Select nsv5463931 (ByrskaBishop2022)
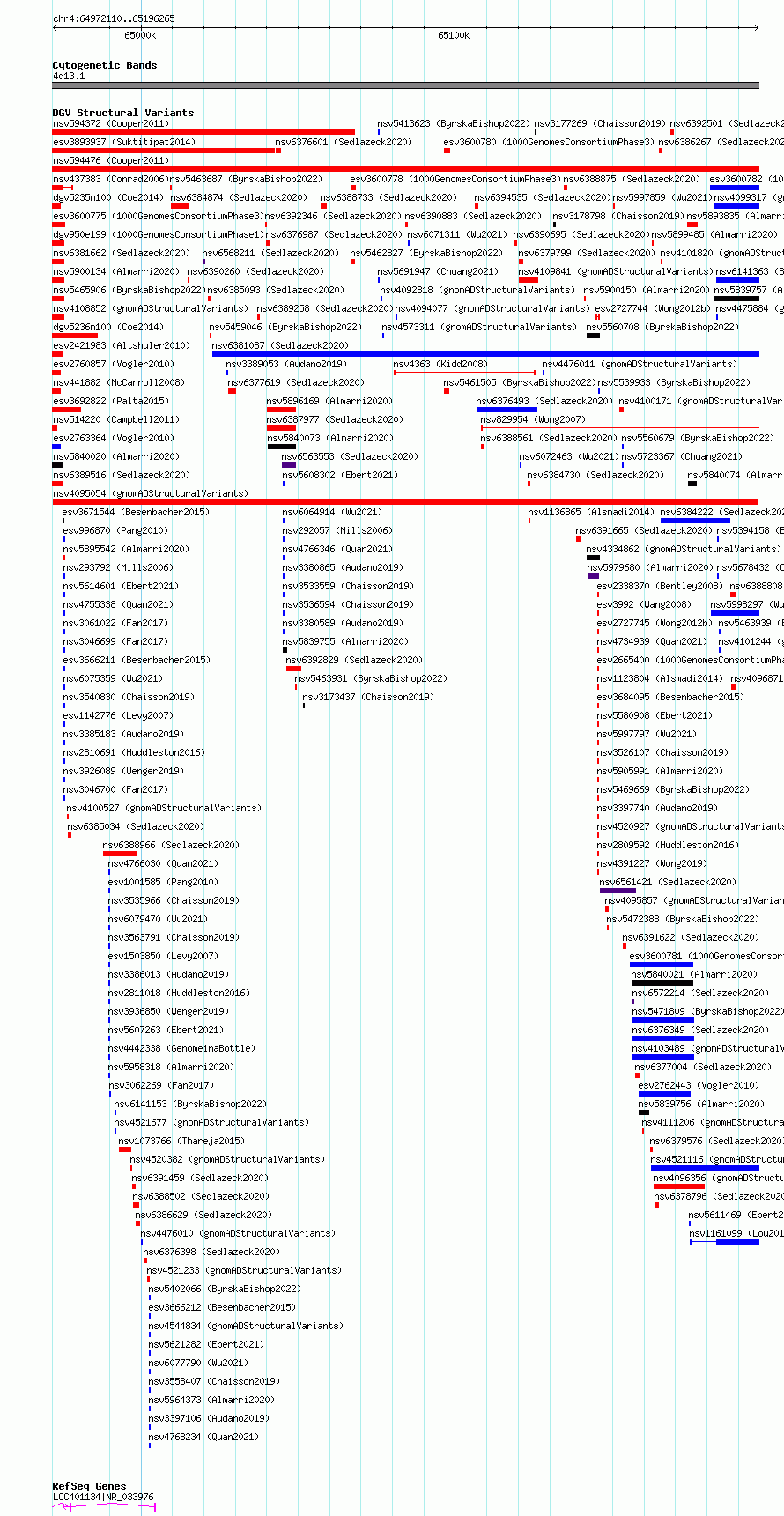The height and width of the screenshot is (1516, 784). tap(371, 679)
